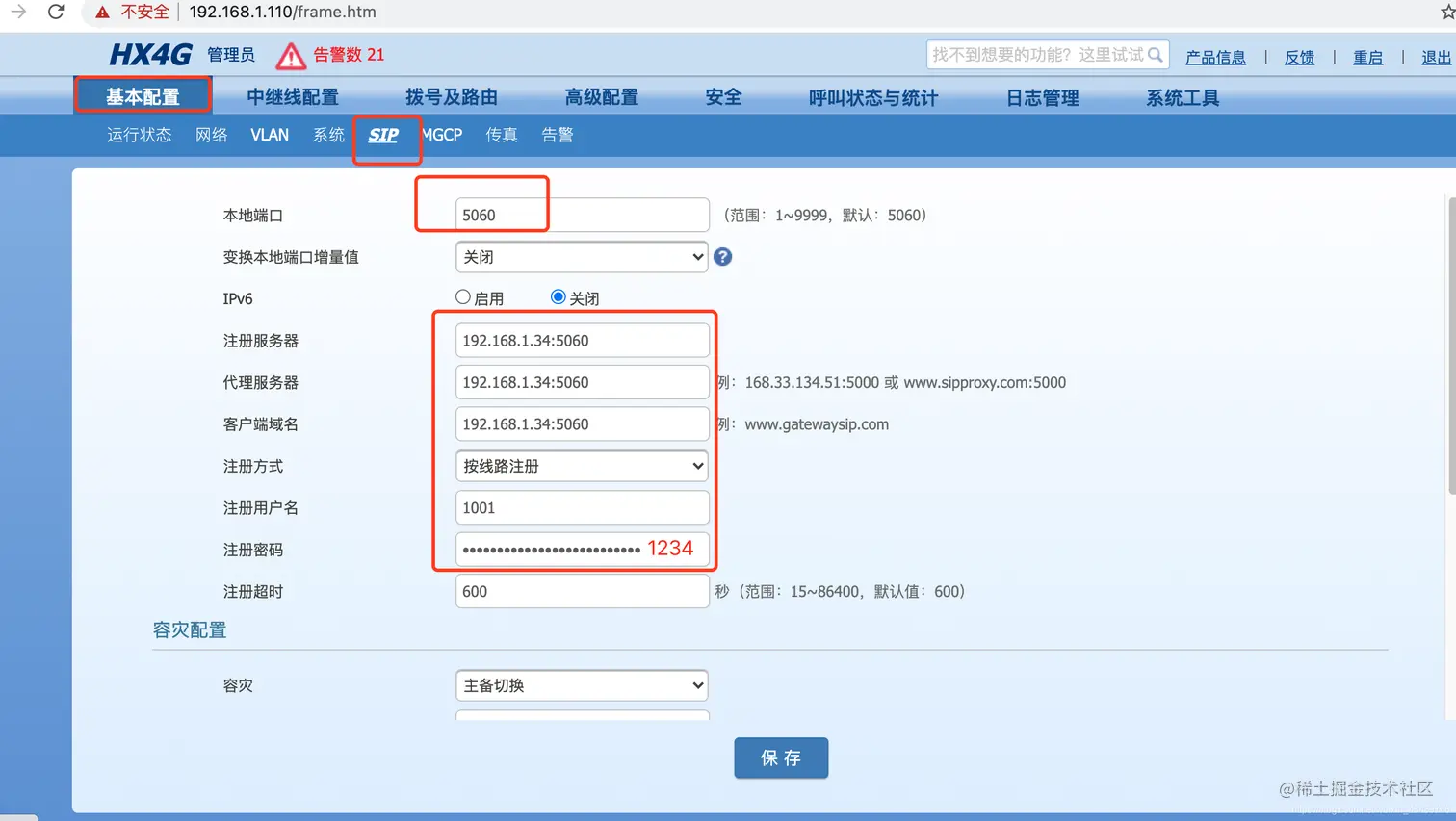Viewport: 1456px width, 821px height.
Task: Click the 容灾配置 section heading
Action: pyautogui.click(x=190, y=630)
